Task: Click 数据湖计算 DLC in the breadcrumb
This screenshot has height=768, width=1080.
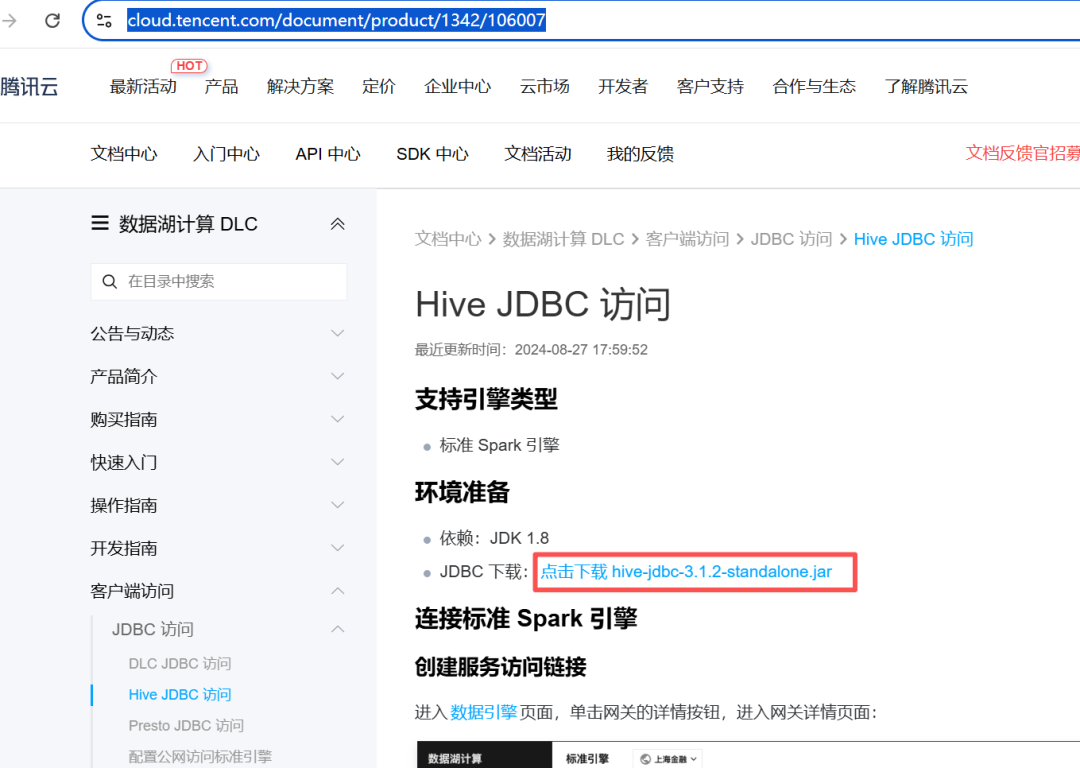Action: click(563, 239)
